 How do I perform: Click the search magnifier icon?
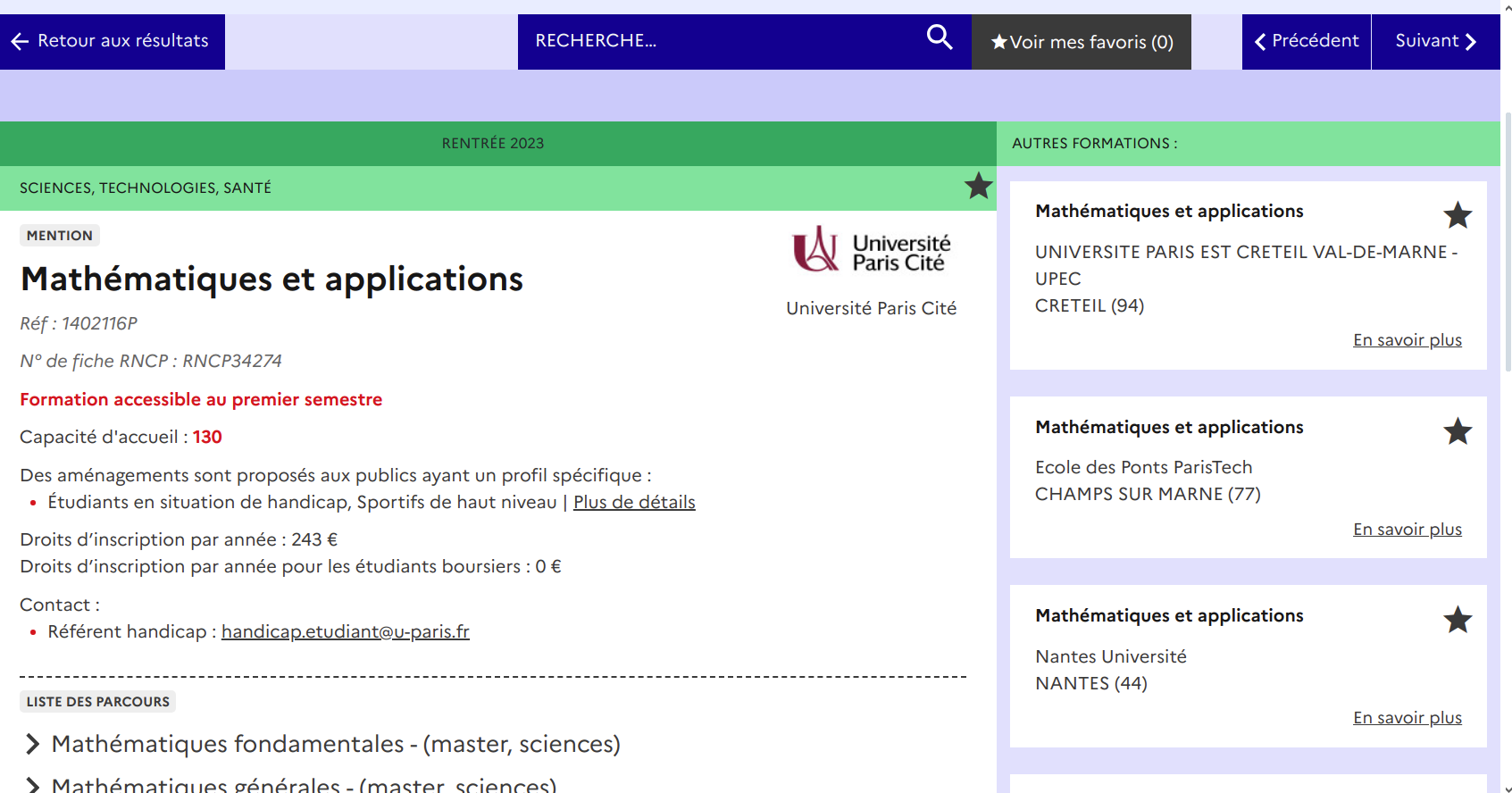[x=940, y=38]
